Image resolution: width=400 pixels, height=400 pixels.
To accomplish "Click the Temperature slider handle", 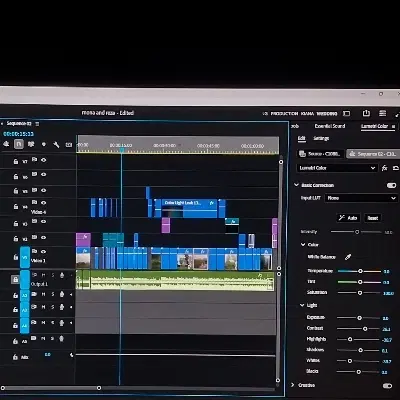I will (x=360, y=271).
